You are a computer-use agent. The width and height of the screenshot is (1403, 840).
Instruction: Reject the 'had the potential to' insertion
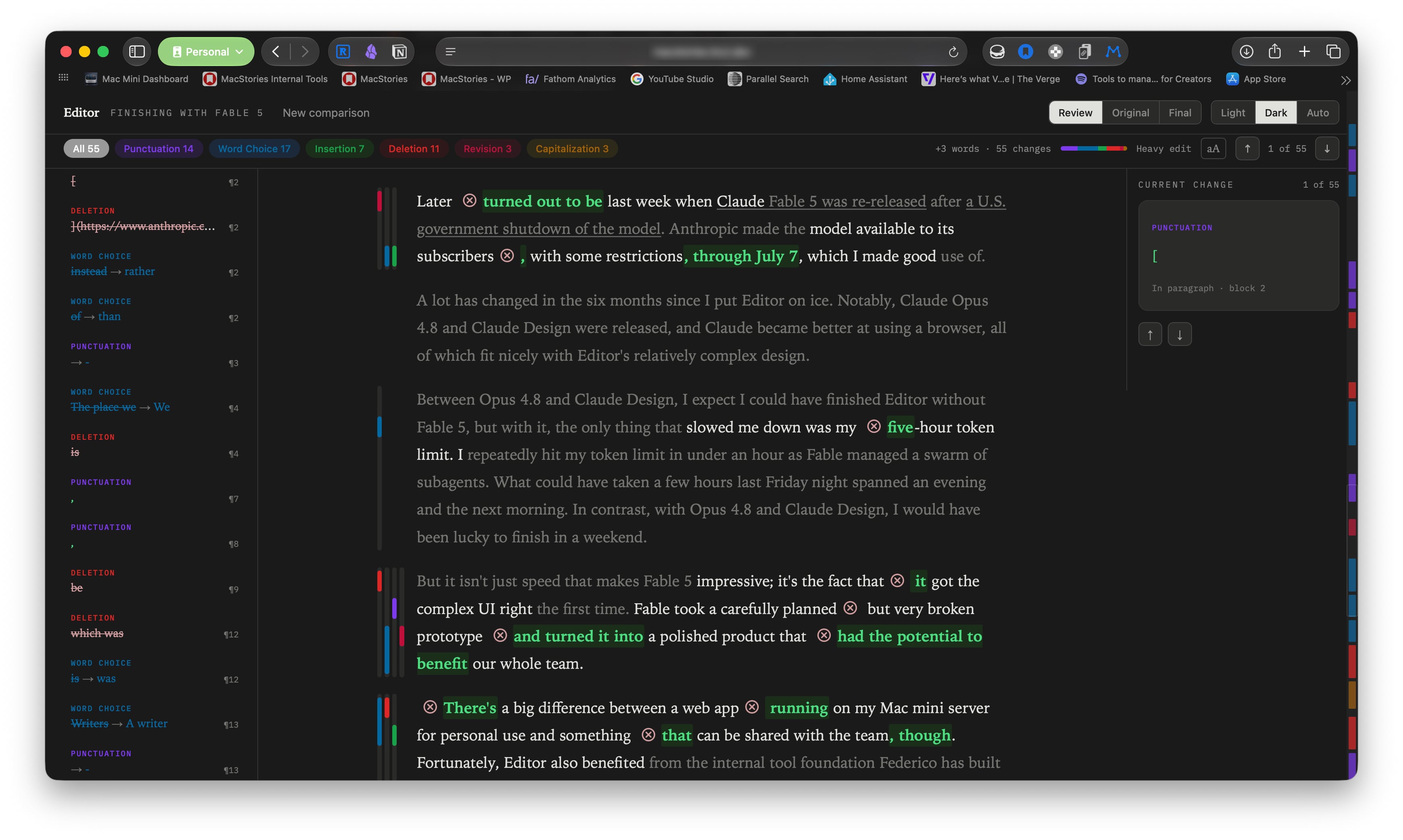pos(824,635)
